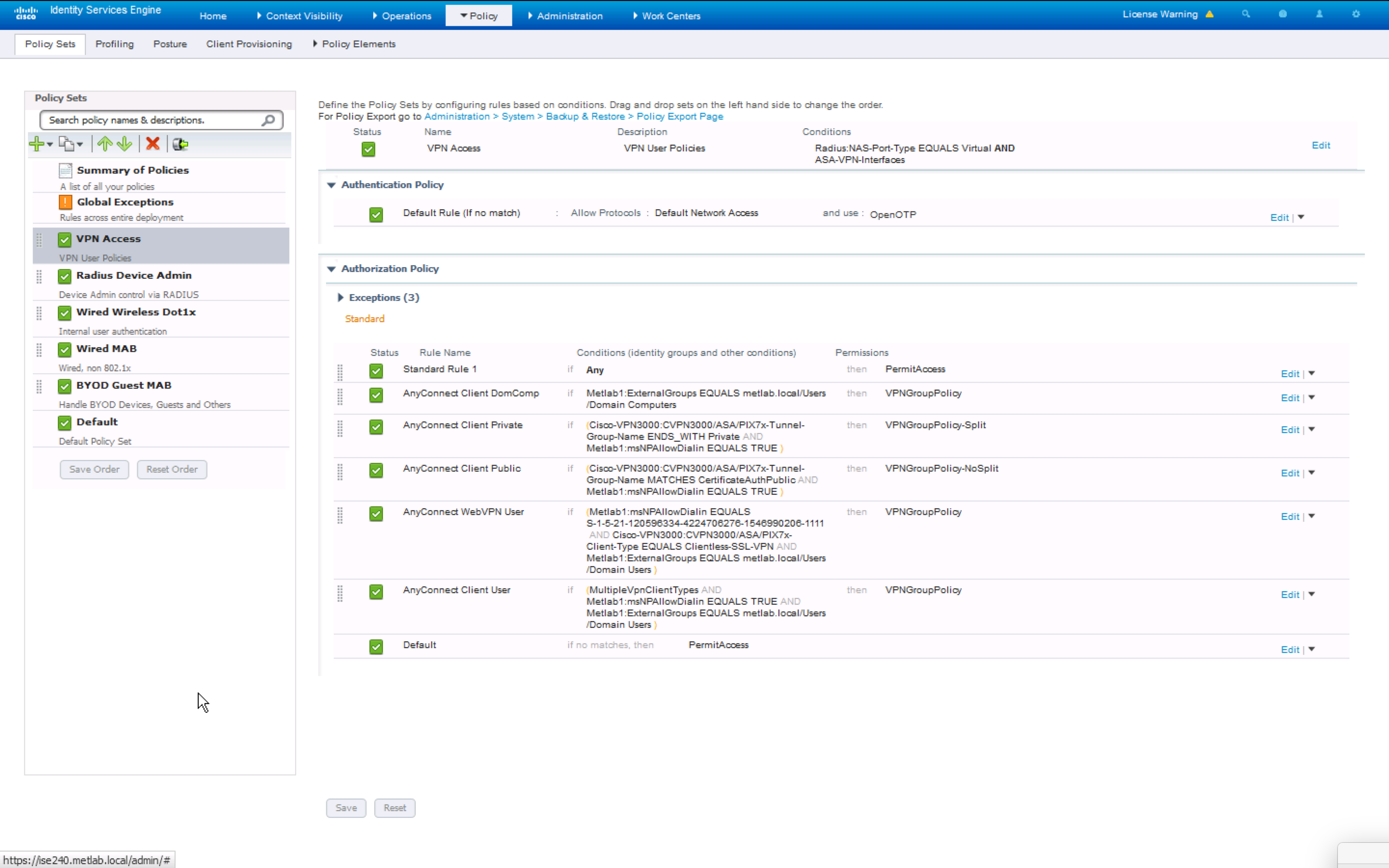
Task: Open the Administration top menu
Action: [x=565, y=15]
